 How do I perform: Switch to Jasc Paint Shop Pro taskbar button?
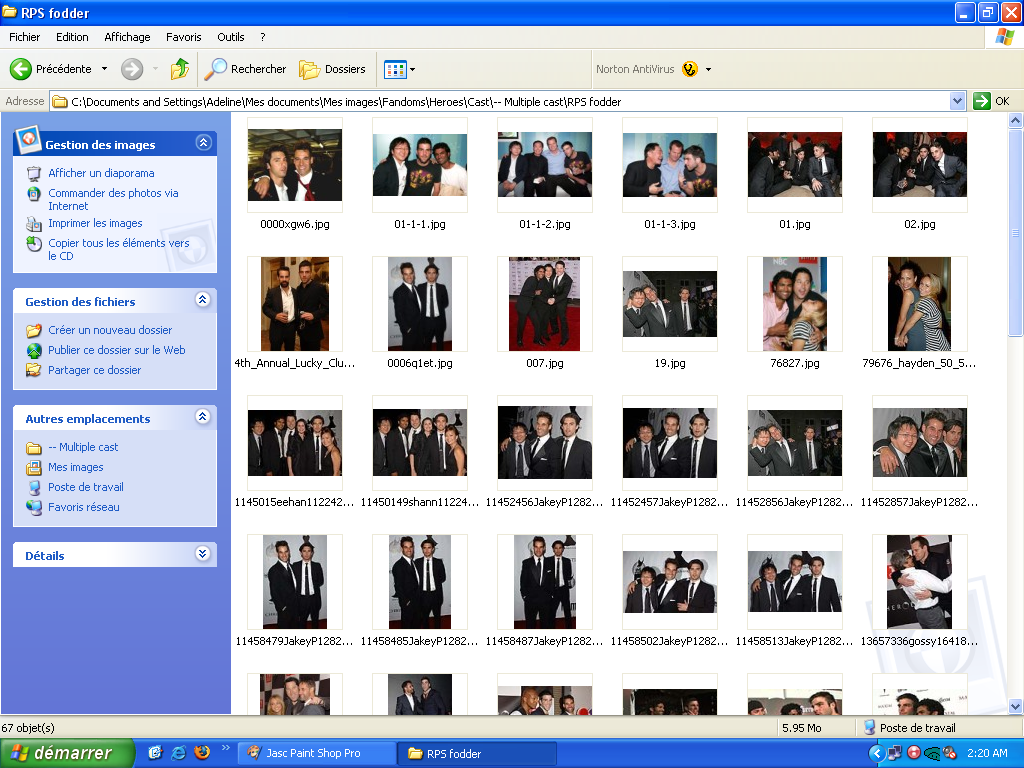(x=313, y=753)
